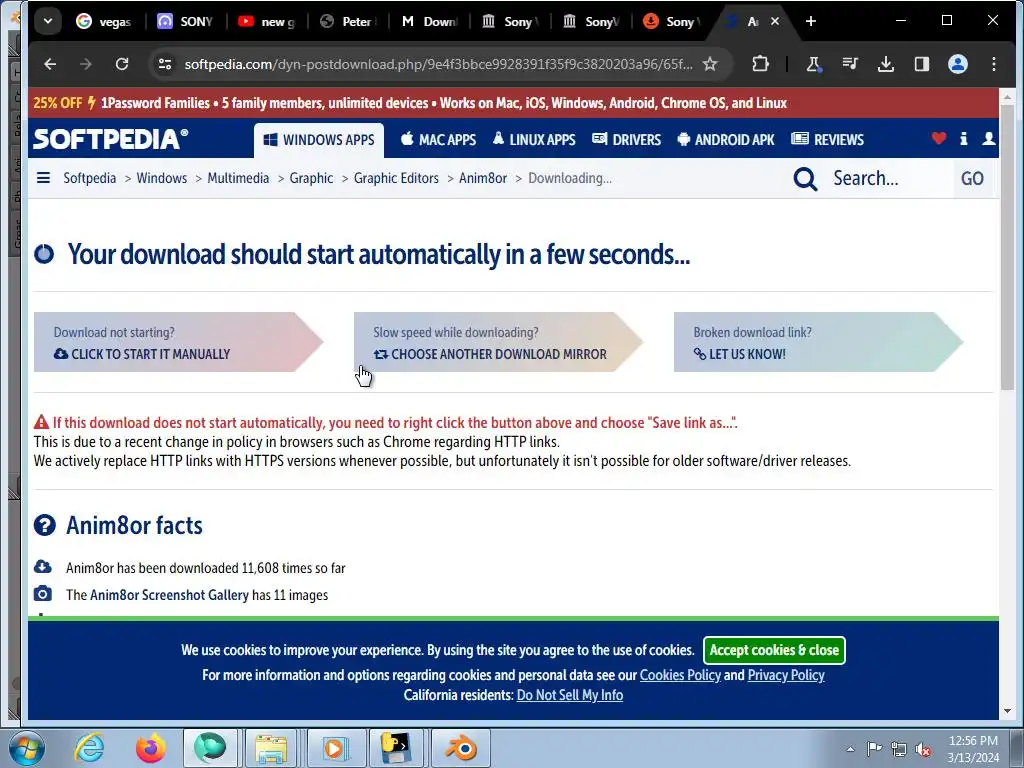This screenshot has height=768, width=1024.
Task: Close the active Anim8or tab
Action: point(775,21)
